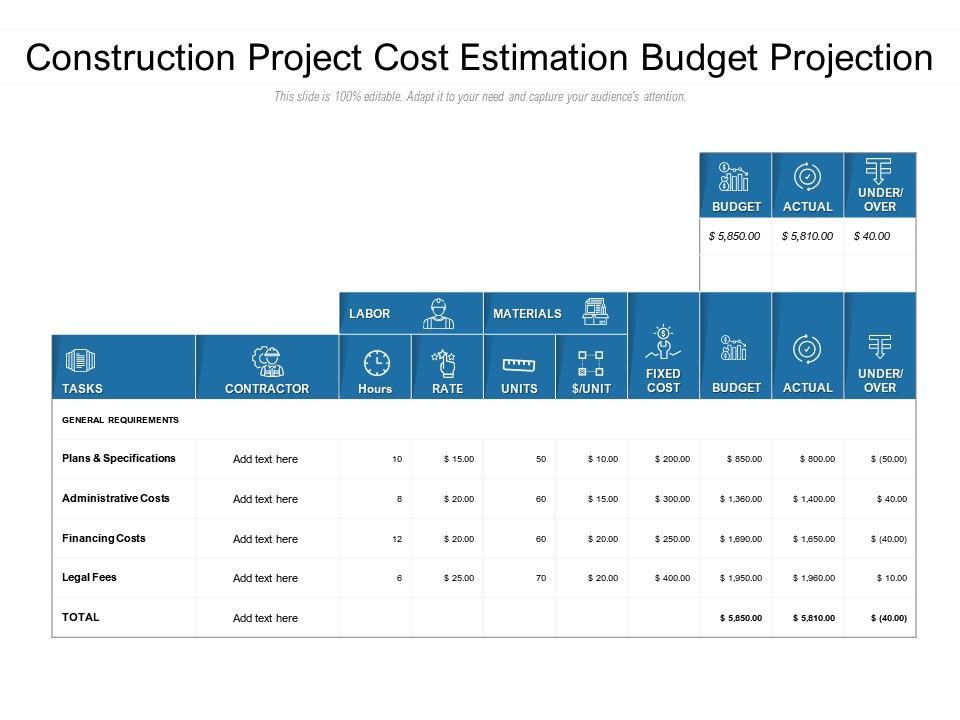Click the Hours clock icon

click(377, 363)
